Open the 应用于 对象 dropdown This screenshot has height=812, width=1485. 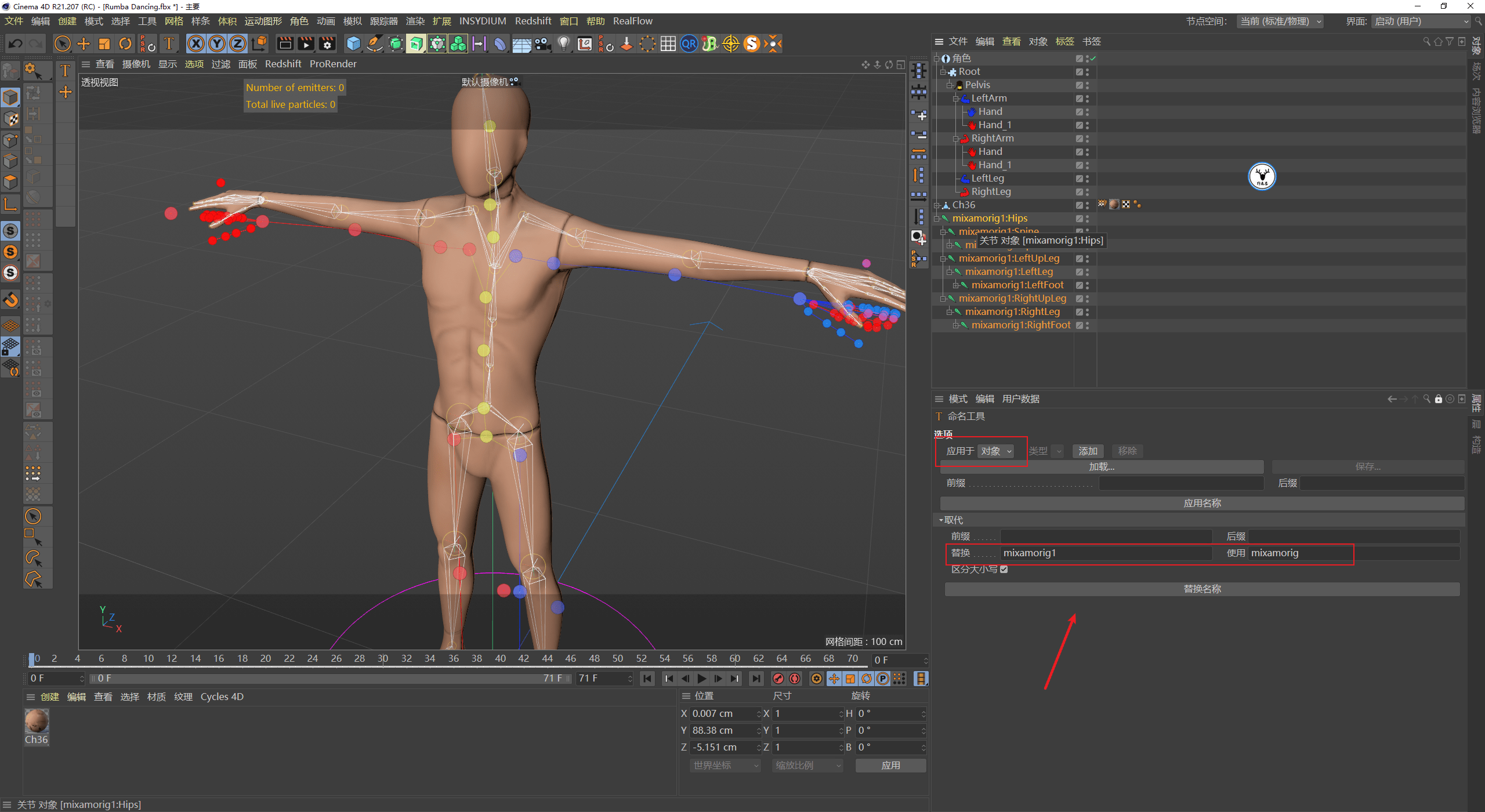[996, 451]
